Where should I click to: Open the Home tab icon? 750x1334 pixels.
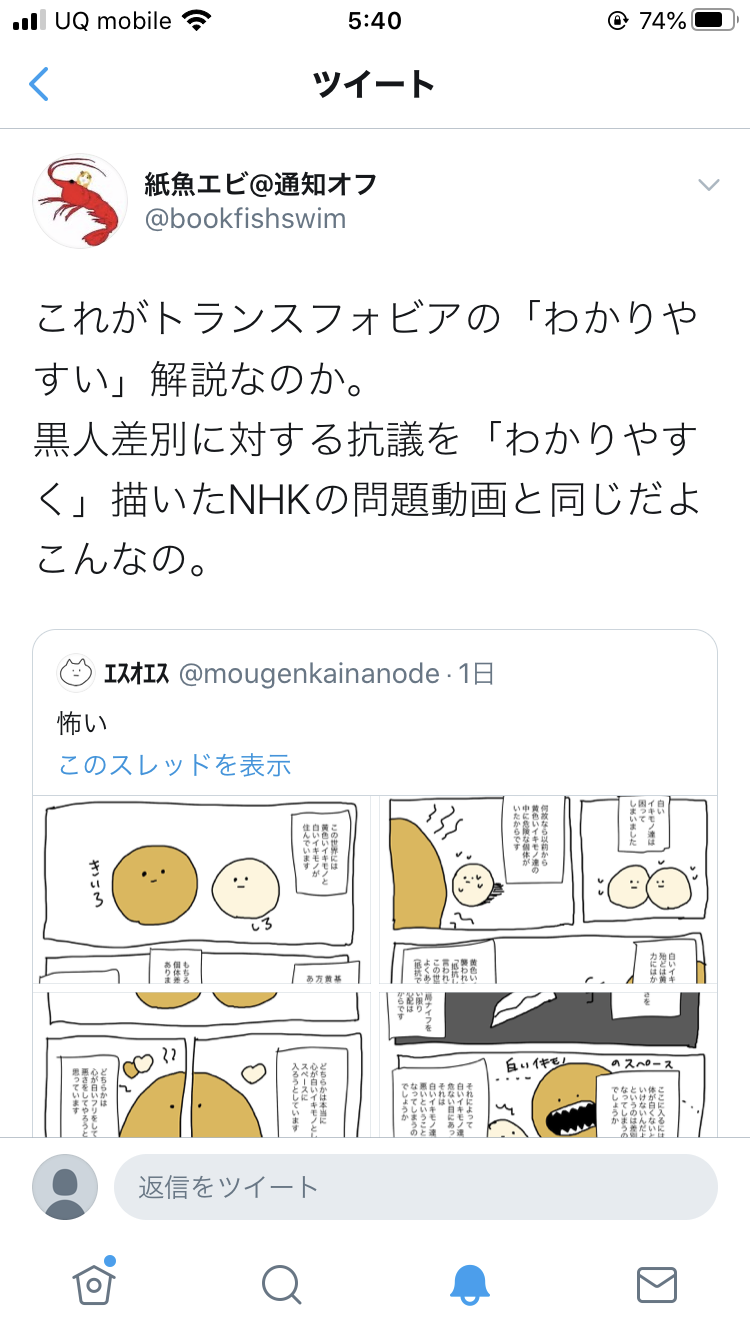point(94,1282)
